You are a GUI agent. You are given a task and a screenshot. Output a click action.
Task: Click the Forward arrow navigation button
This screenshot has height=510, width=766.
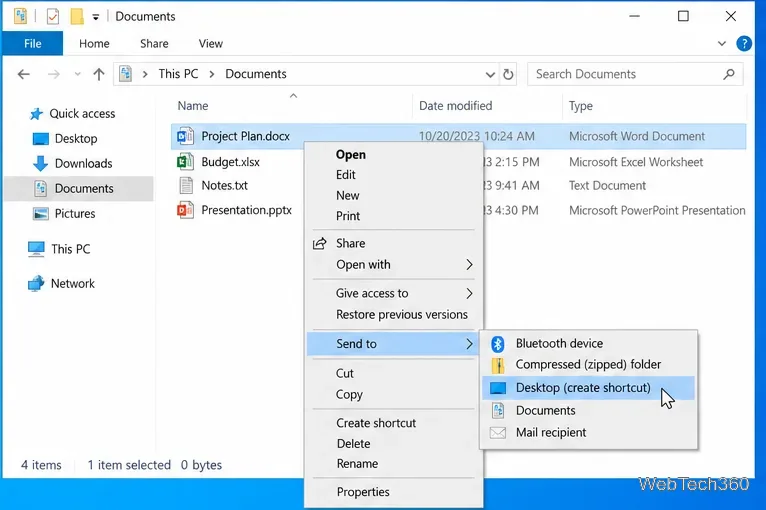[54, 74]
